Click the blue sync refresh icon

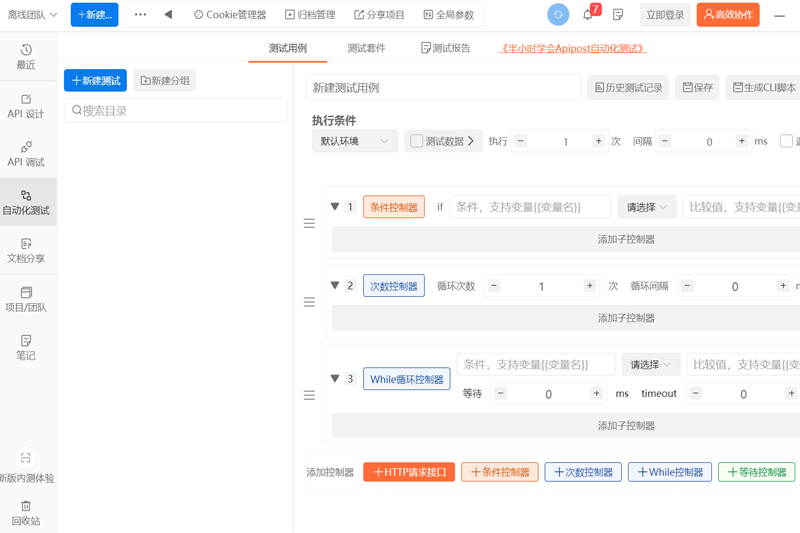558,15
